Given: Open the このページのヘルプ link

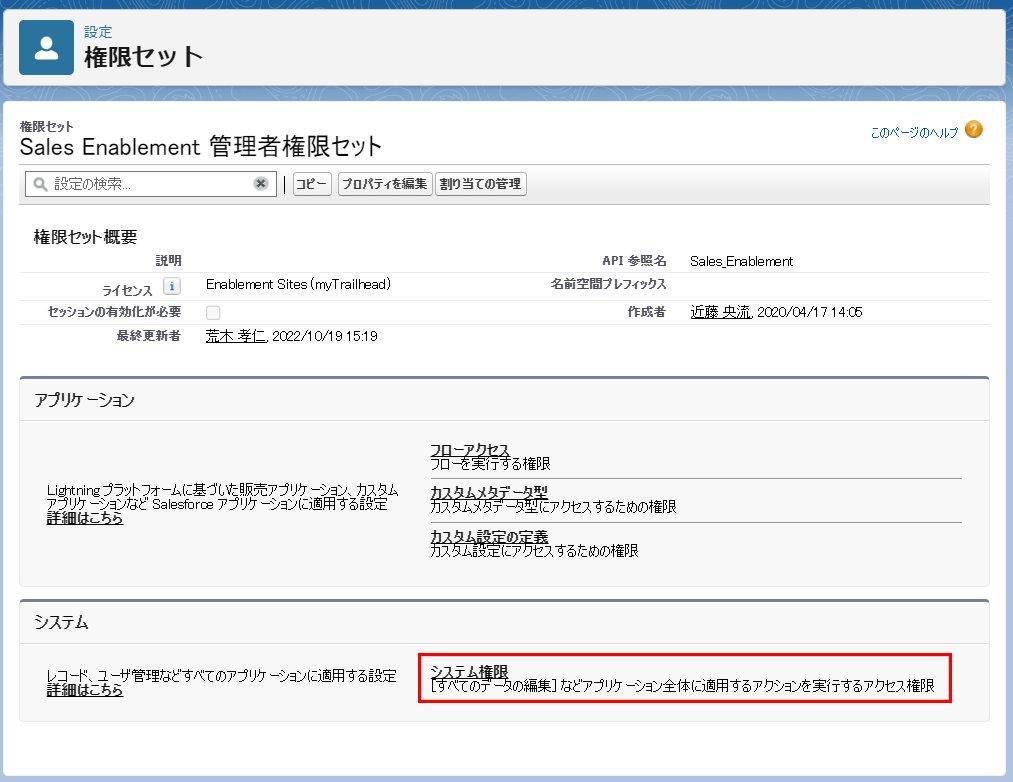Looking at the screenshot, I should click(914, 133).
